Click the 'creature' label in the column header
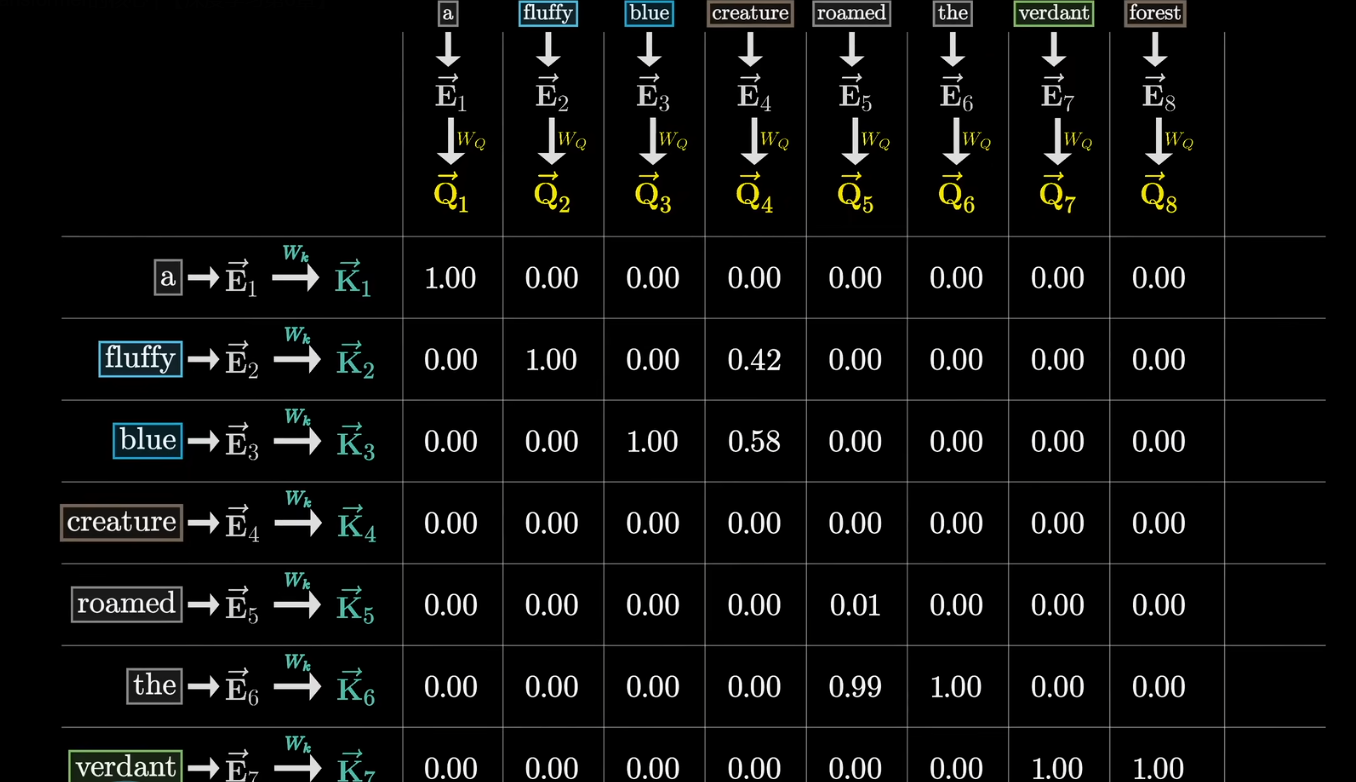Screen dimensions: 1356x782 (750, 13)
